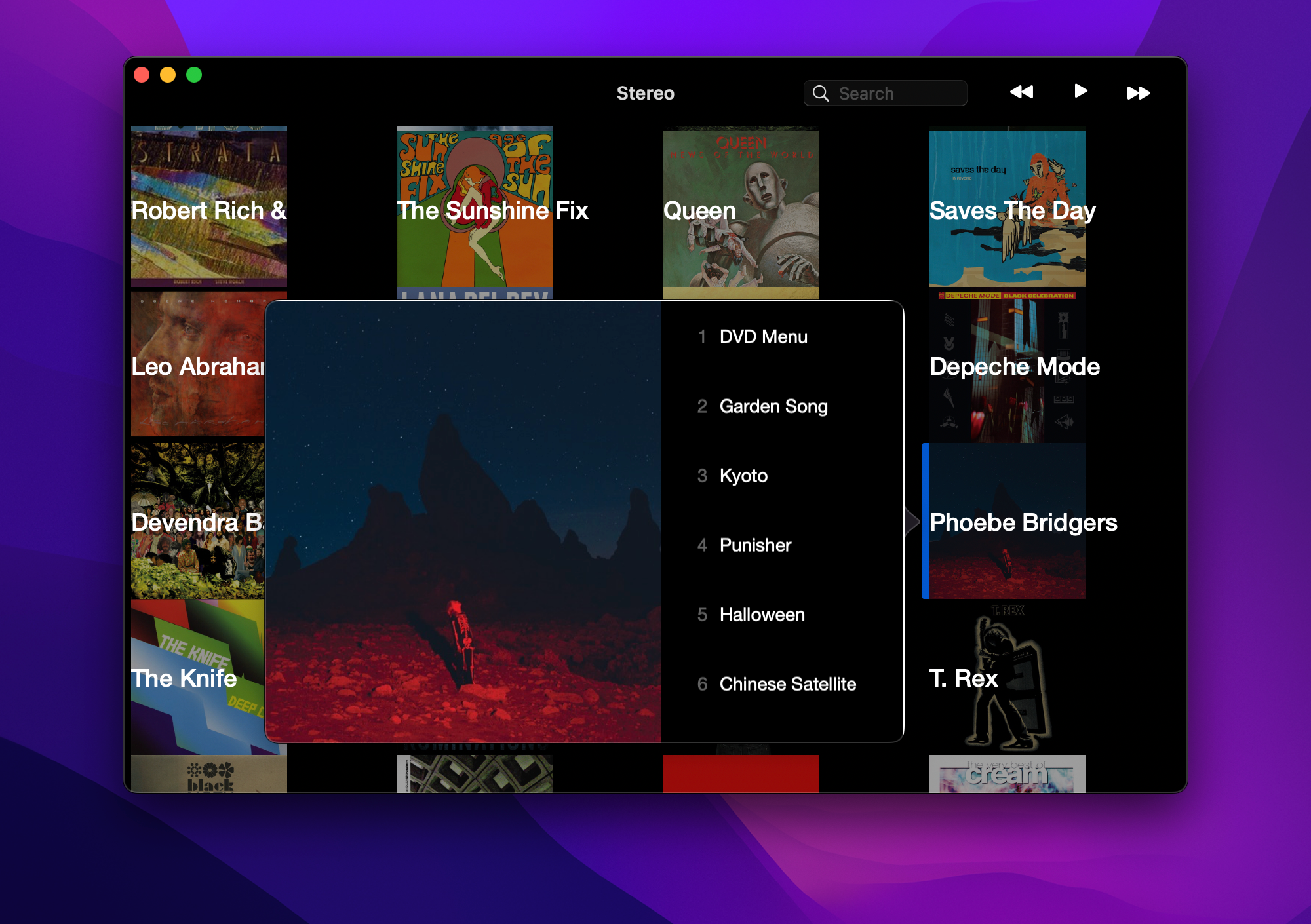This screenshot has width=1311, height=924.
Task: Select the Devendra Banhart album tile
Action: (198, 521)
